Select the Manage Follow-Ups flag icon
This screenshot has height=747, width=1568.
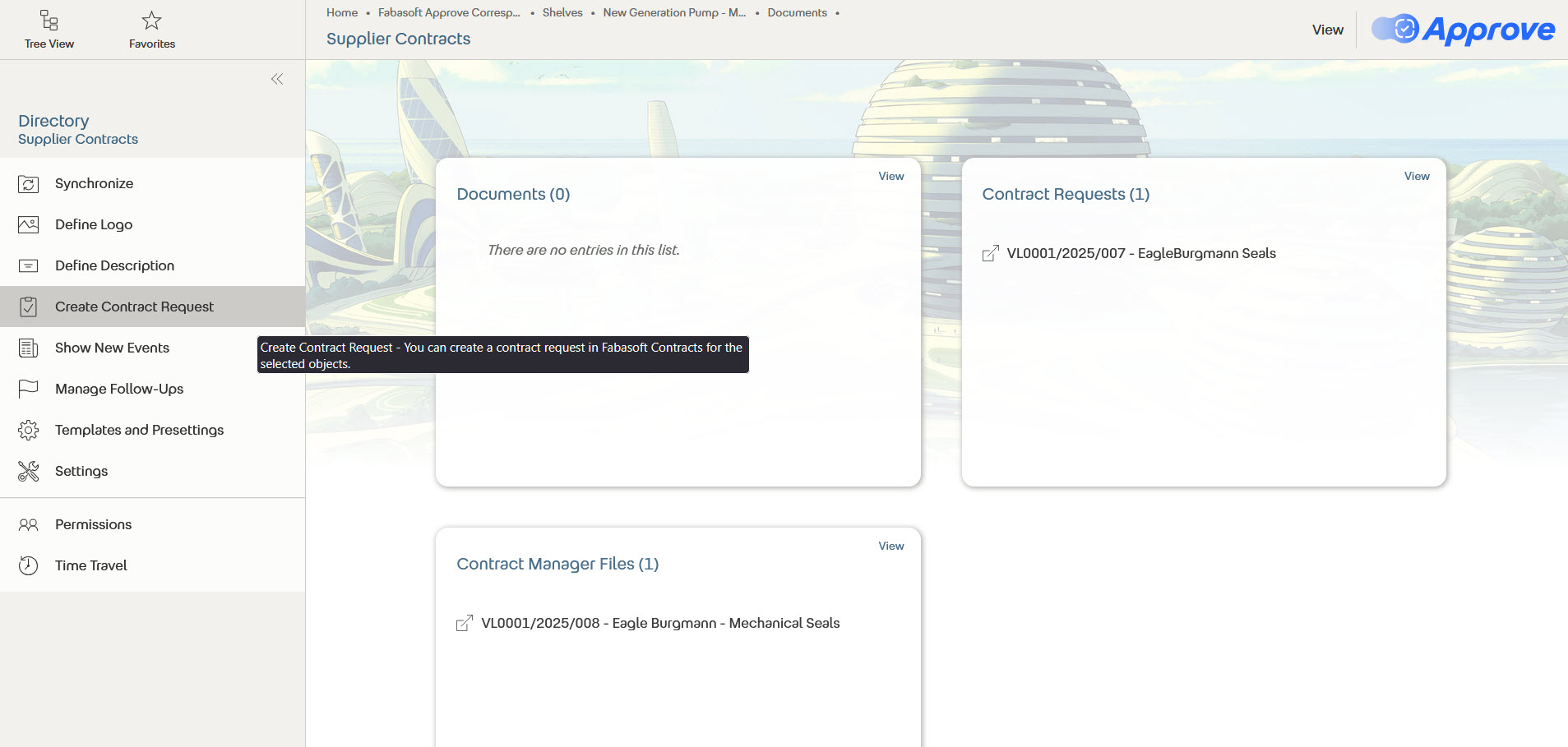tap(28, 389)
